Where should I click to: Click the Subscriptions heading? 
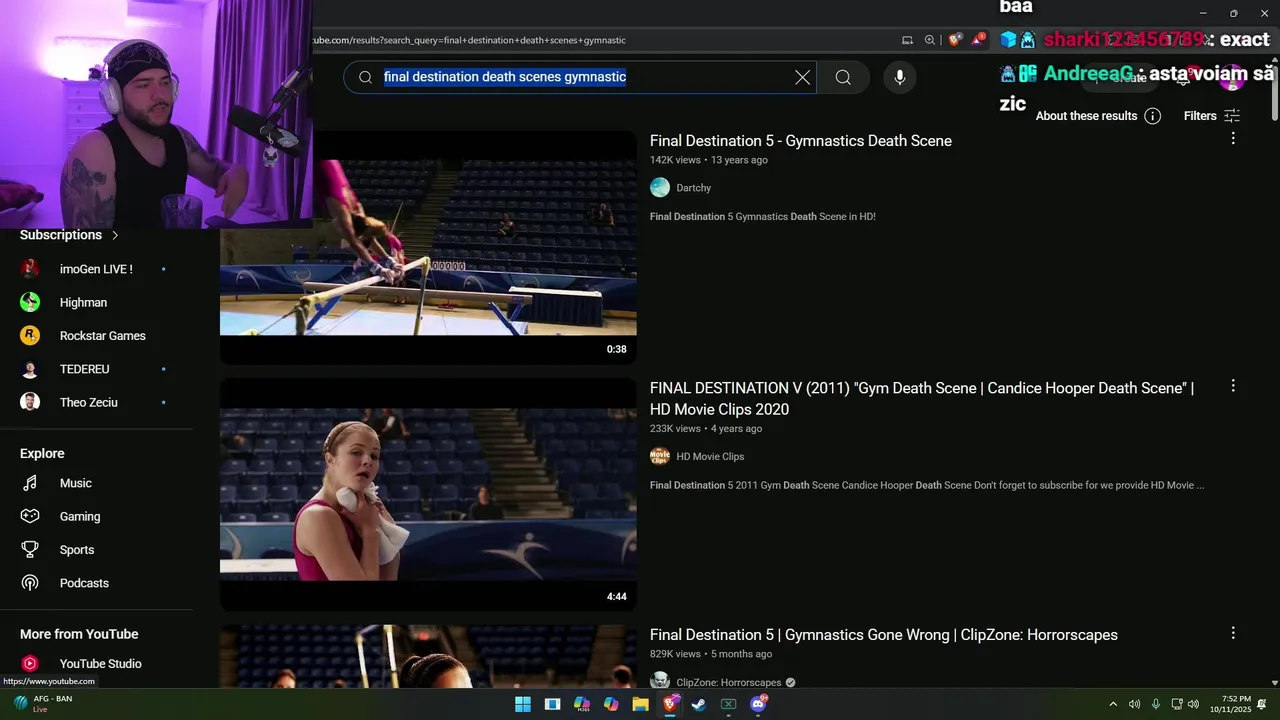point(61,235)
